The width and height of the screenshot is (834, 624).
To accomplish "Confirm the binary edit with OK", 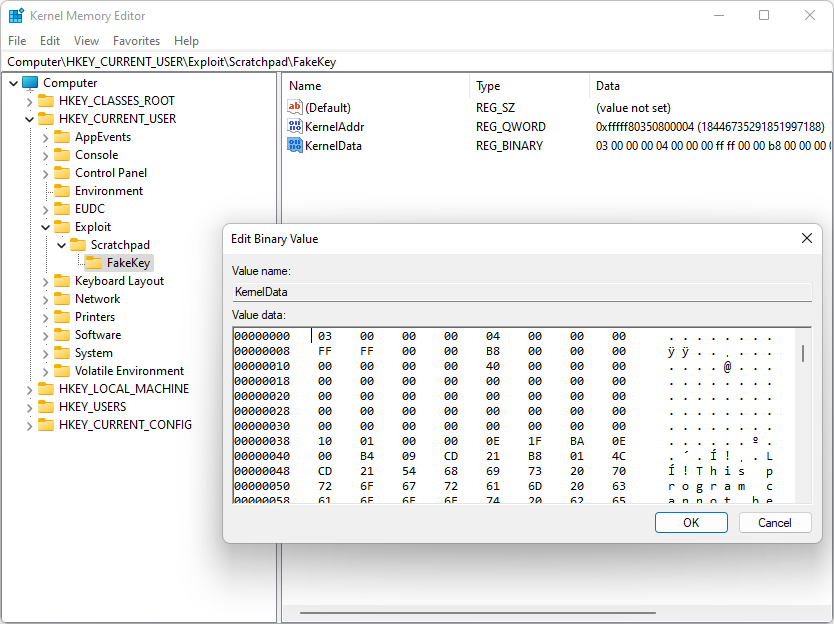I will click(691, 522).
